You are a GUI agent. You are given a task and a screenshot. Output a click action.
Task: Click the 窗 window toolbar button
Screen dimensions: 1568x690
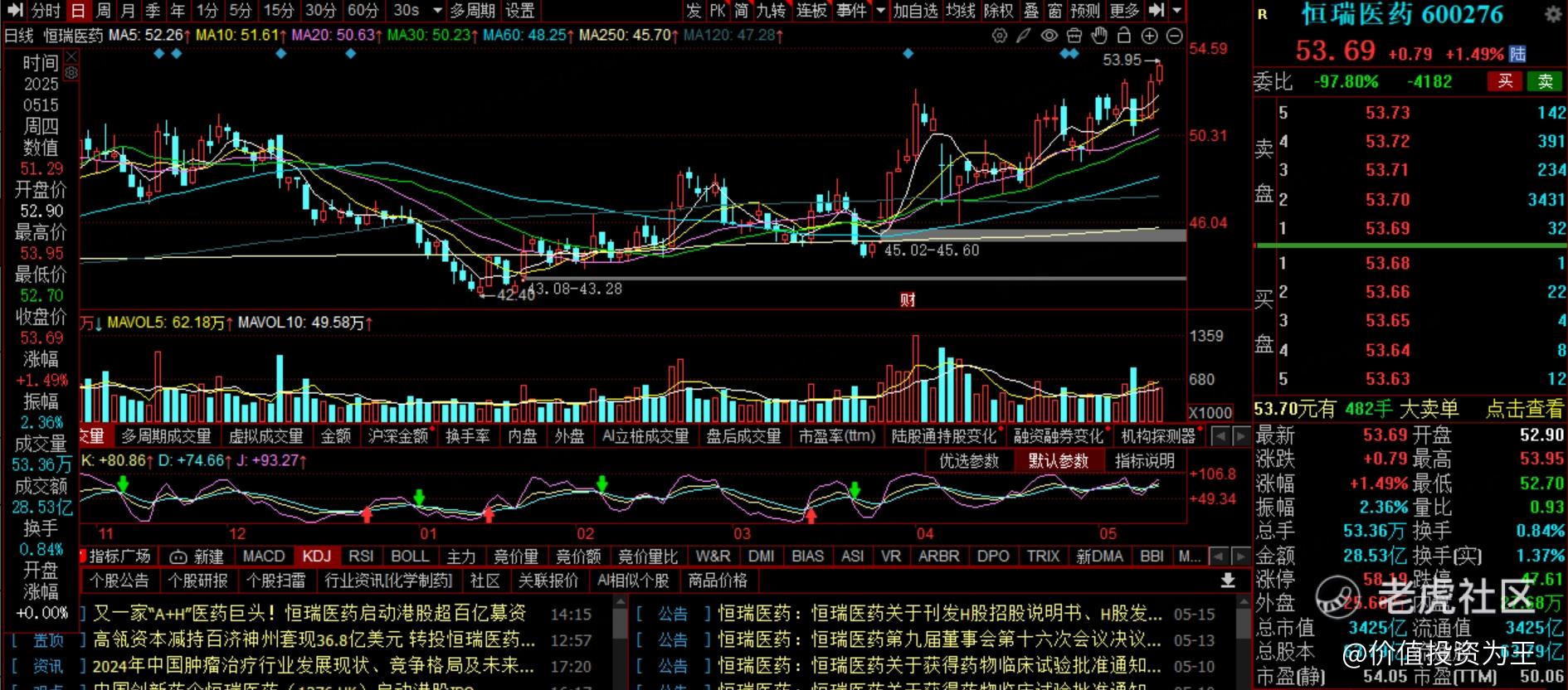[1054, 11]
